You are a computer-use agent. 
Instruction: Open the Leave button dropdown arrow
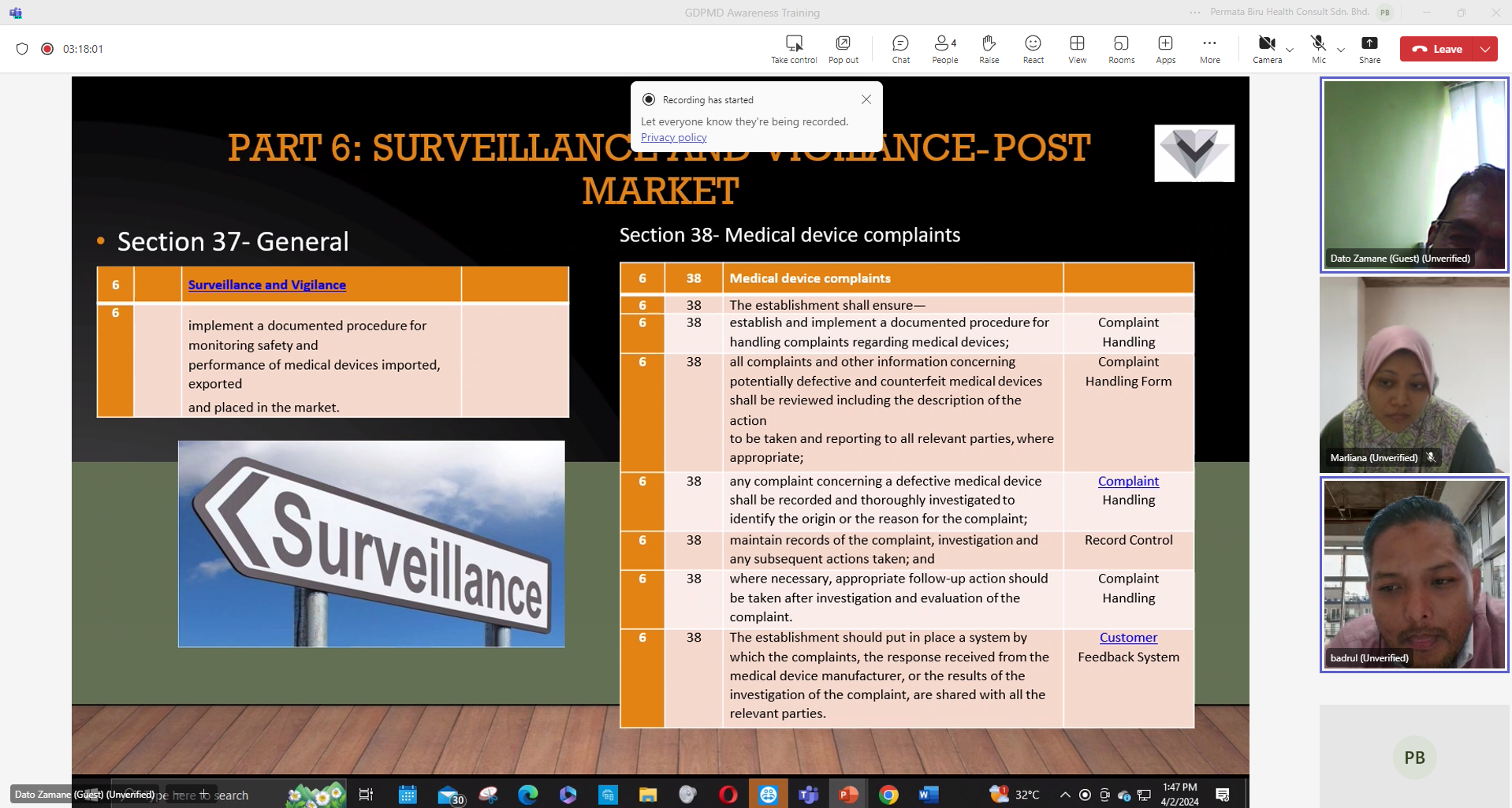[1485, 49]
